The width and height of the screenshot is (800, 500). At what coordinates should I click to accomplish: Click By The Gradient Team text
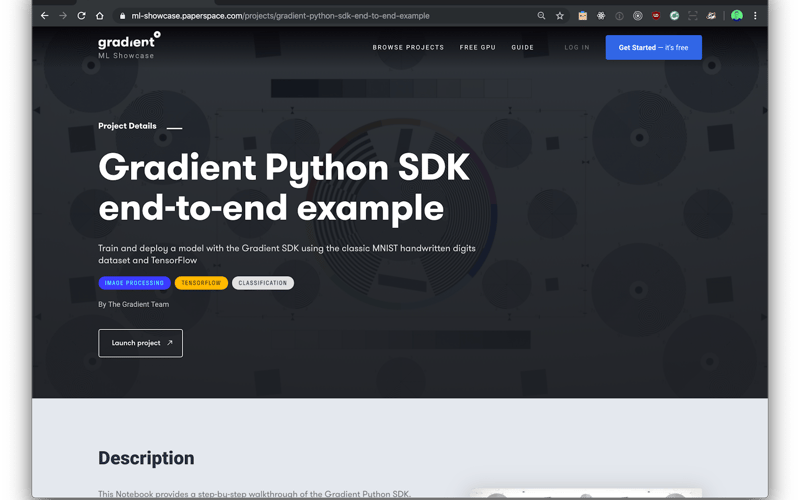coord(134,304)
